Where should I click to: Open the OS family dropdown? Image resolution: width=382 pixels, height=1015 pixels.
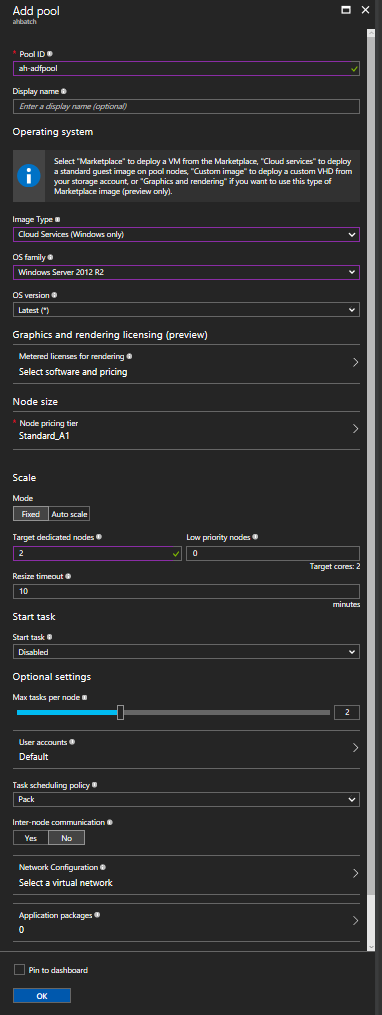pos(186,273)
